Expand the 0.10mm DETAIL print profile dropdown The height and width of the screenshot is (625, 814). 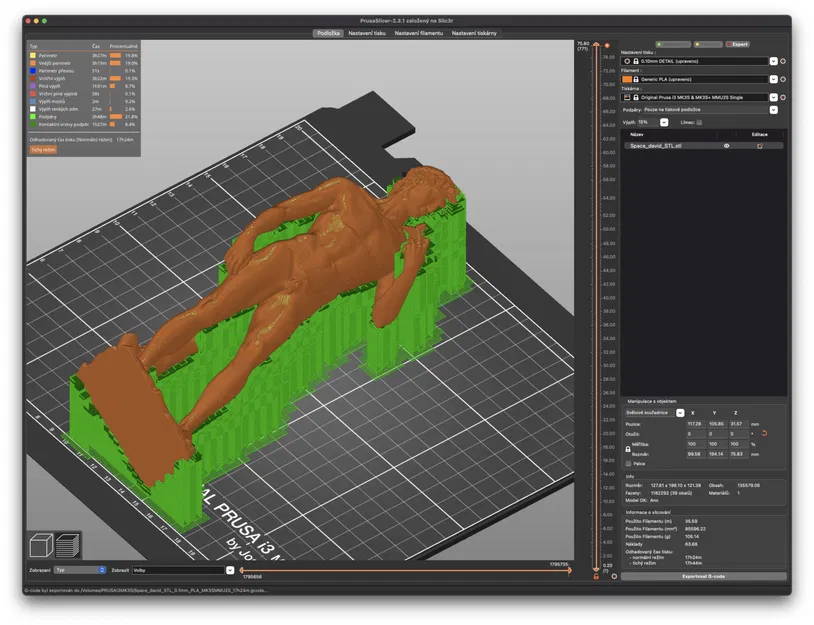[774, 61]
